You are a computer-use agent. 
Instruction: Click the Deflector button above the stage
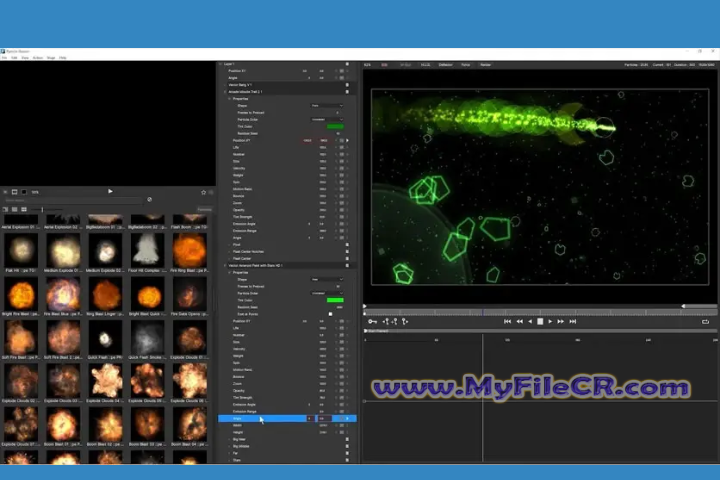445,65
